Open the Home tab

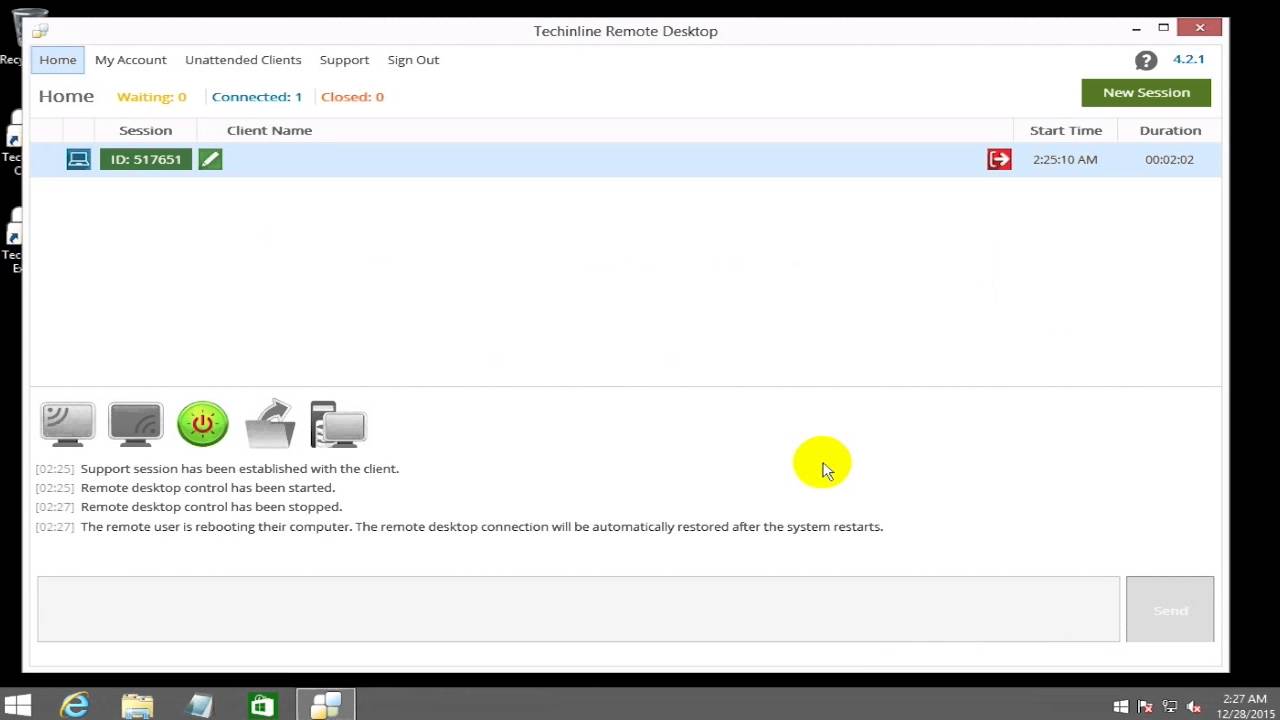(x=58, y=60)
